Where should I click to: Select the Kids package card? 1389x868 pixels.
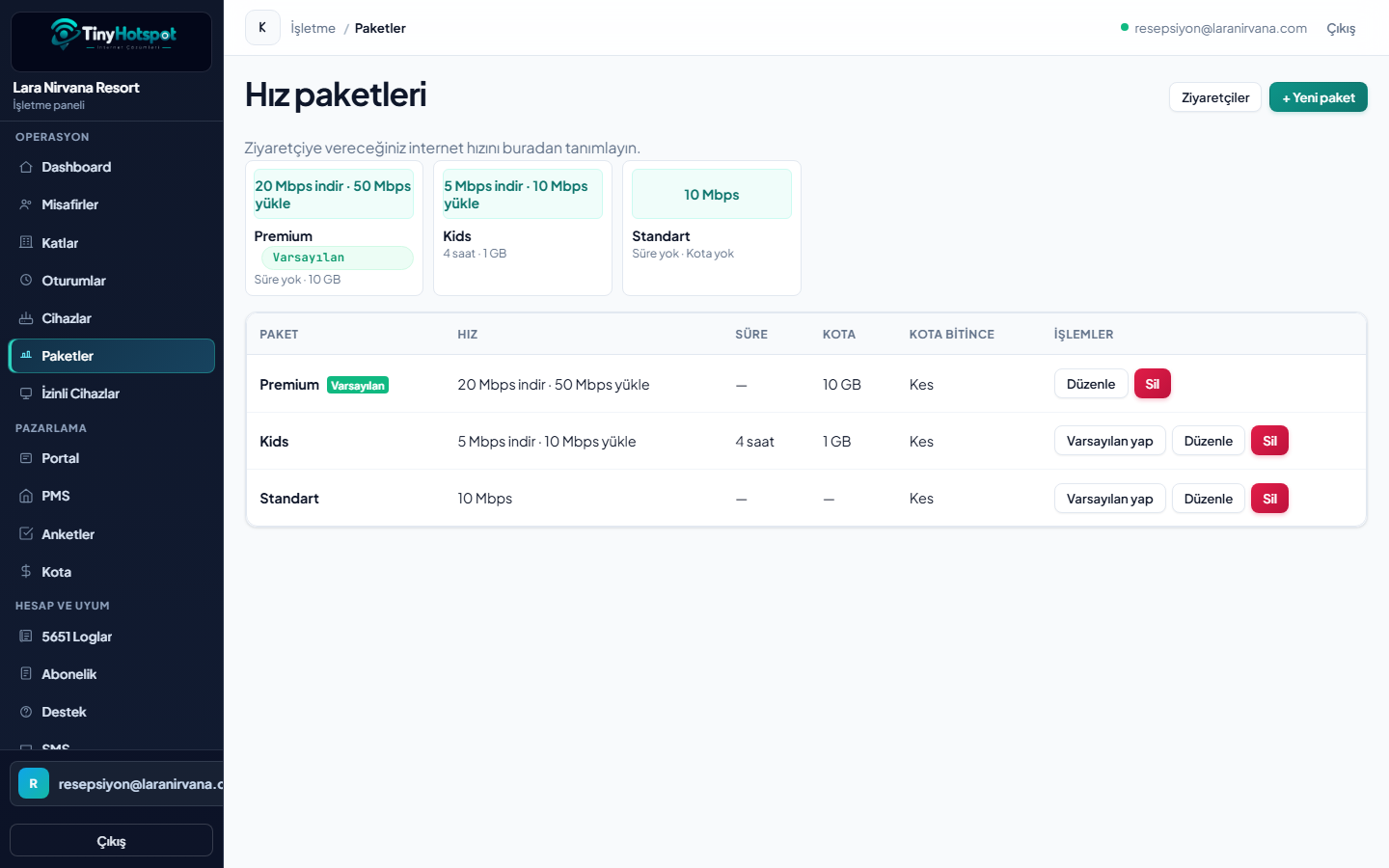coord(523,228)
